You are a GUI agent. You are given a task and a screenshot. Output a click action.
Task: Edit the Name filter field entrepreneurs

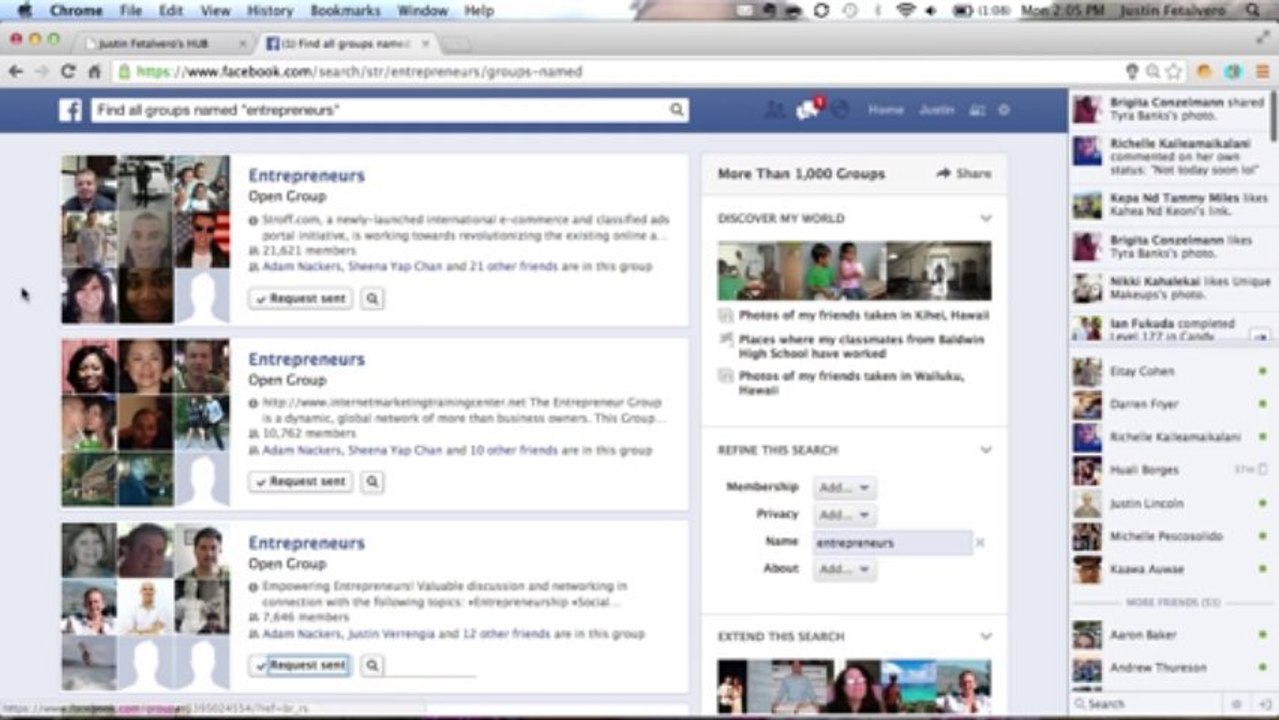pos(892,543)
